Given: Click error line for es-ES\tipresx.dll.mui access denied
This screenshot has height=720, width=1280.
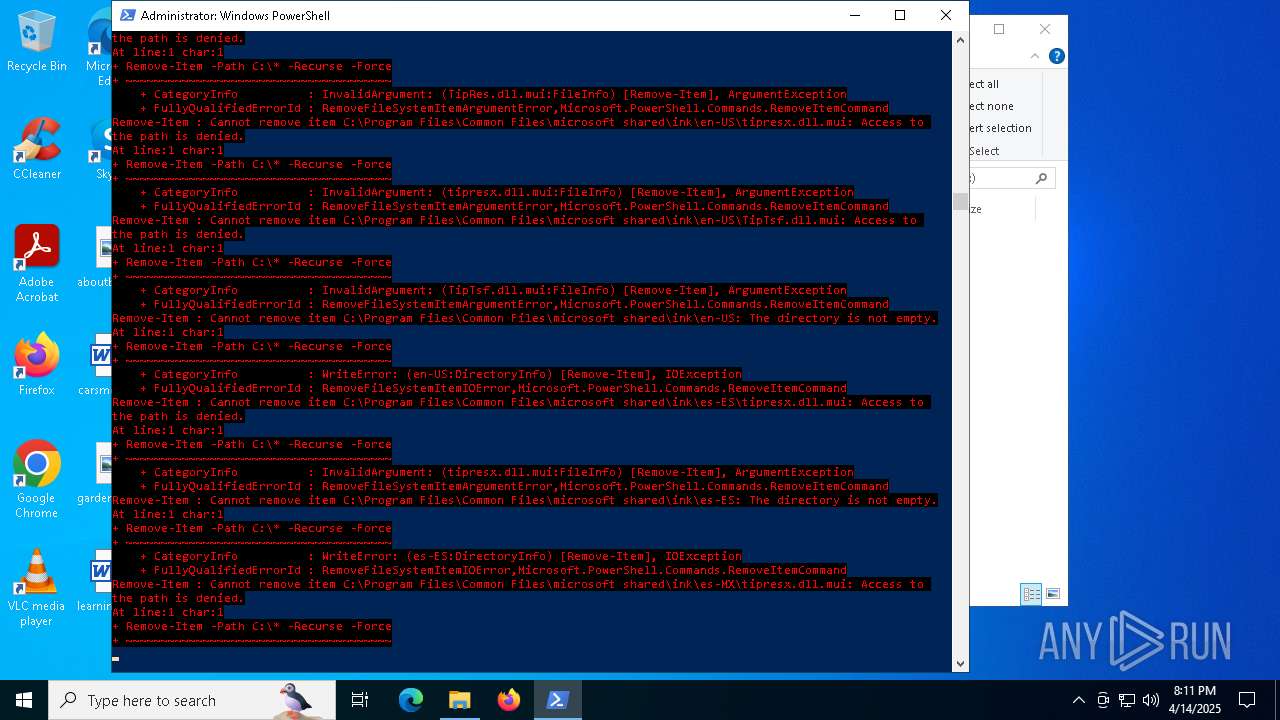Looking at the screenshot, I should coord(520,402).
